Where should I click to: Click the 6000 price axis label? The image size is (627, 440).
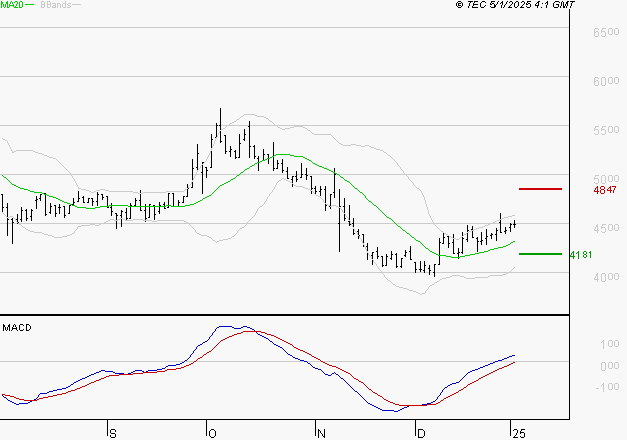pos(606,81)
